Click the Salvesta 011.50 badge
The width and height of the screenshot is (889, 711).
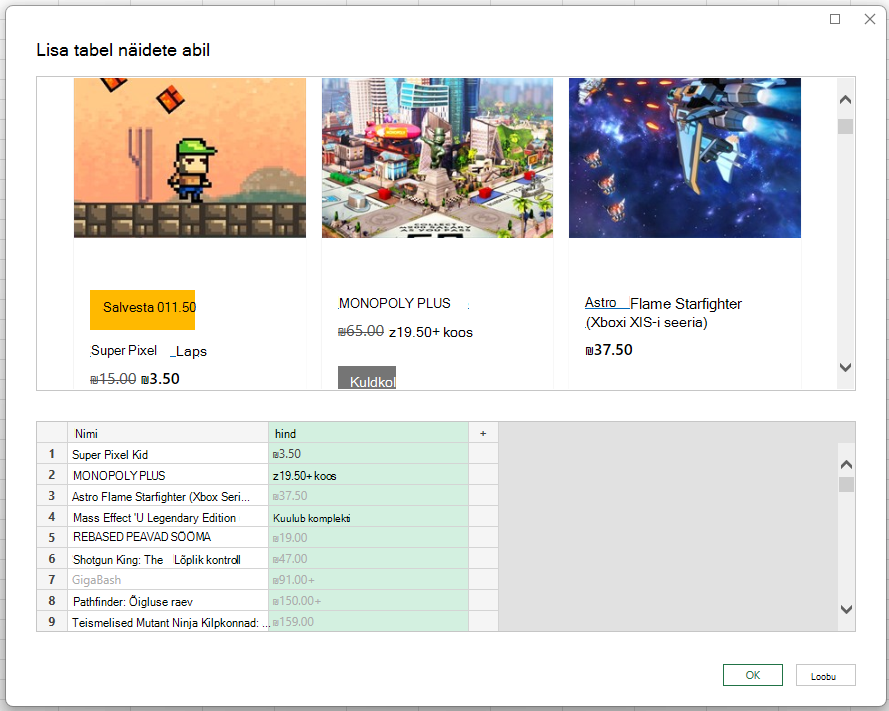click(x=142, y=310)
